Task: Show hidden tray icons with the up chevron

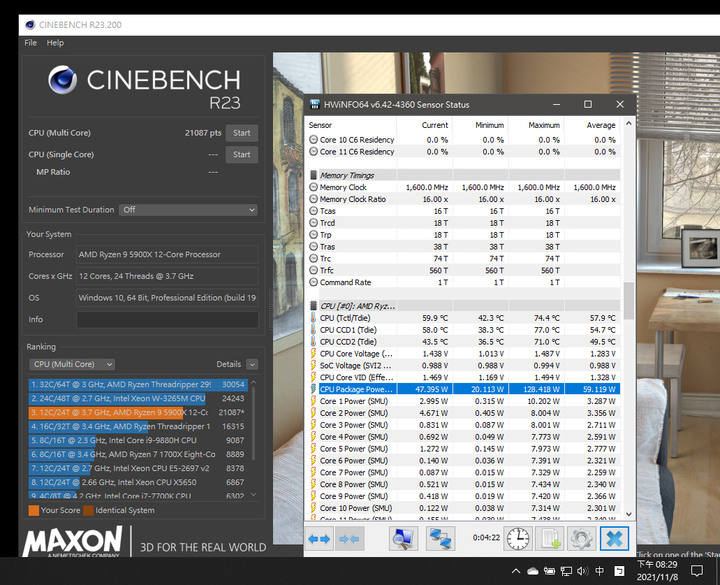Action: [516, 571]
